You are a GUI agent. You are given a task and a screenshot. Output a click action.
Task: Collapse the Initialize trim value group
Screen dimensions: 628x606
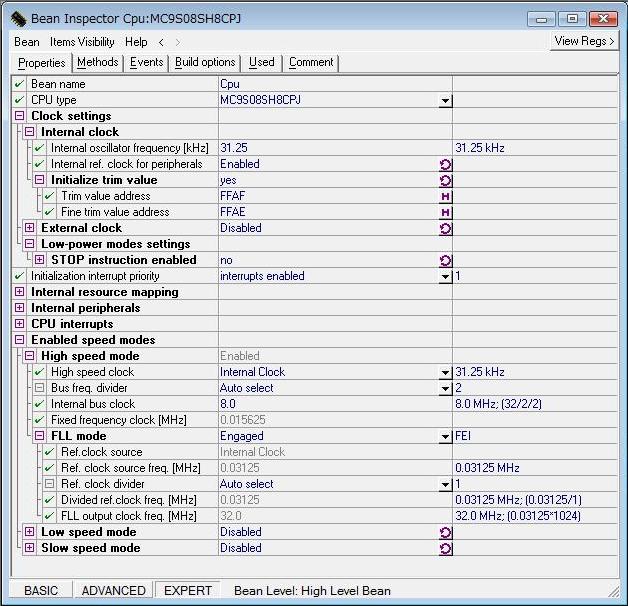(39, 180)
